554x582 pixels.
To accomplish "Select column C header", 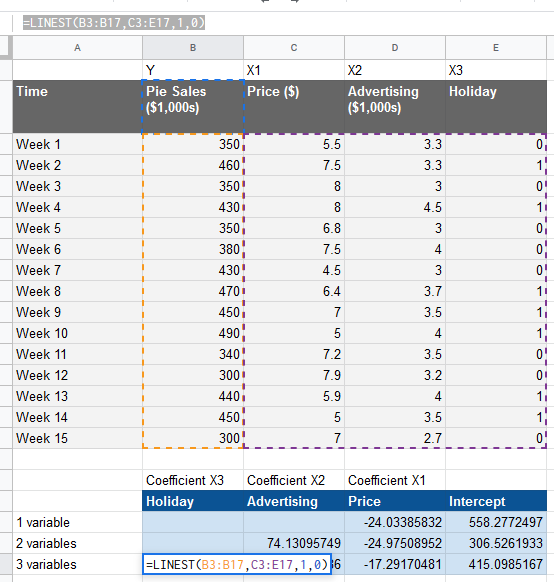I will click(294, 48).
